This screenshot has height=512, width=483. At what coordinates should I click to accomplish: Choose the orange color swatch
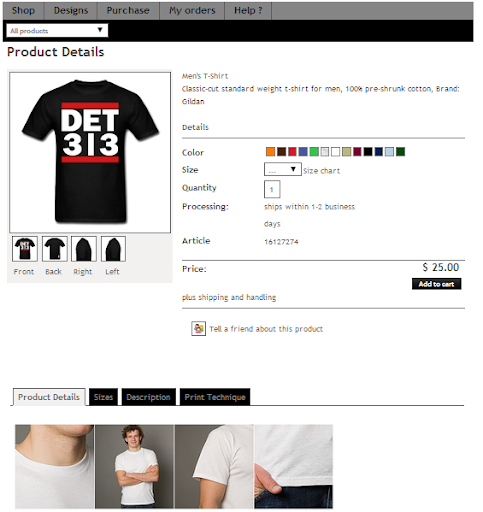tap(270, 152)
